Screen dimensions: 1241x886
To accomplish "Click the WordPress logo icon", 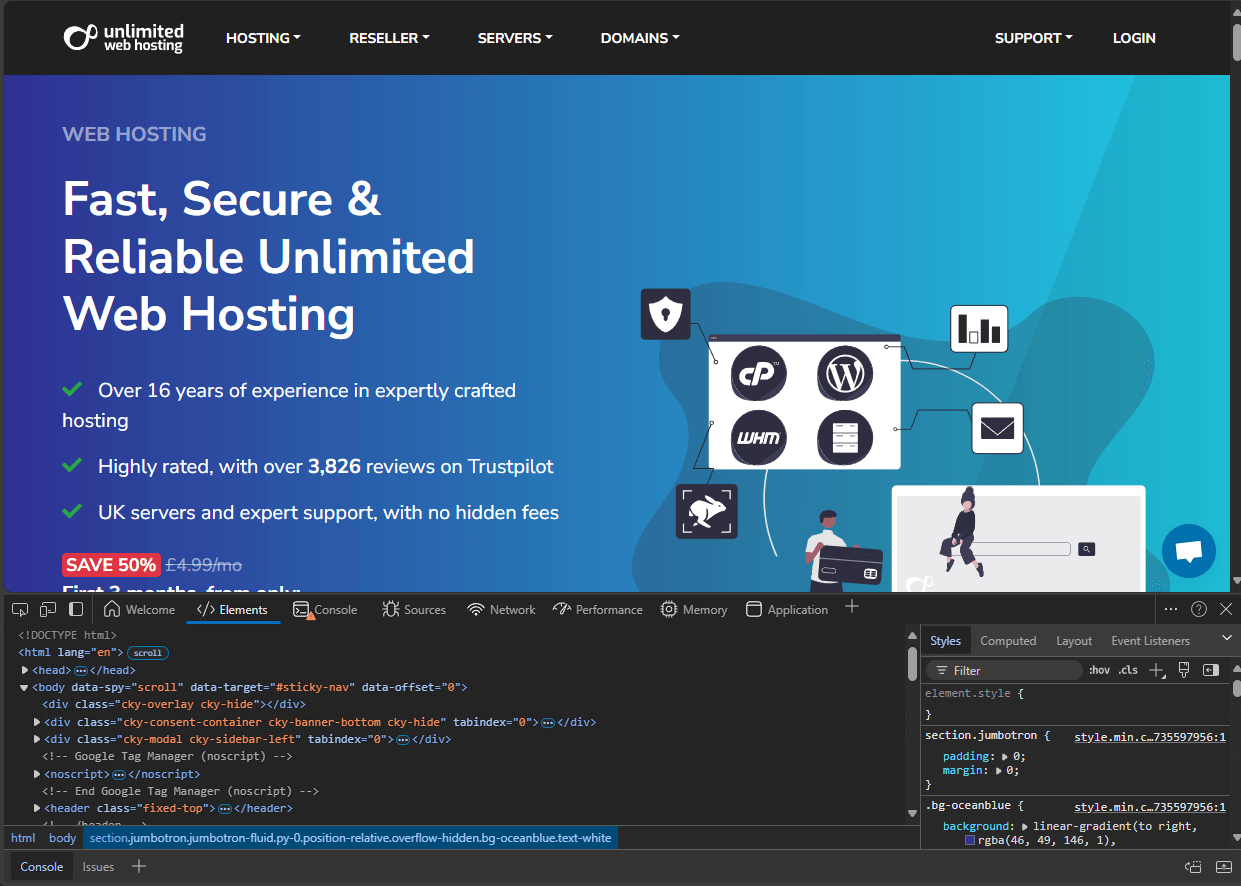I will click(845, 374).
